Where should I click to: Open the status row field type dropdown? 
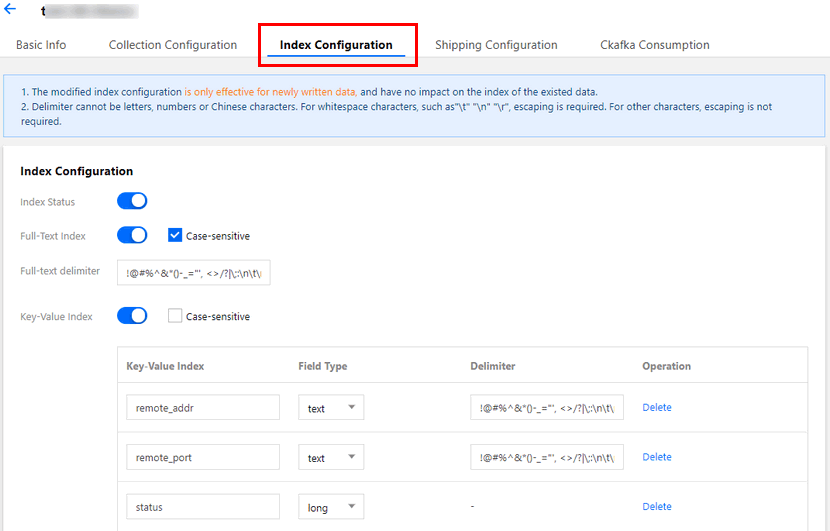pyautogui.click(x=331, y=507)
